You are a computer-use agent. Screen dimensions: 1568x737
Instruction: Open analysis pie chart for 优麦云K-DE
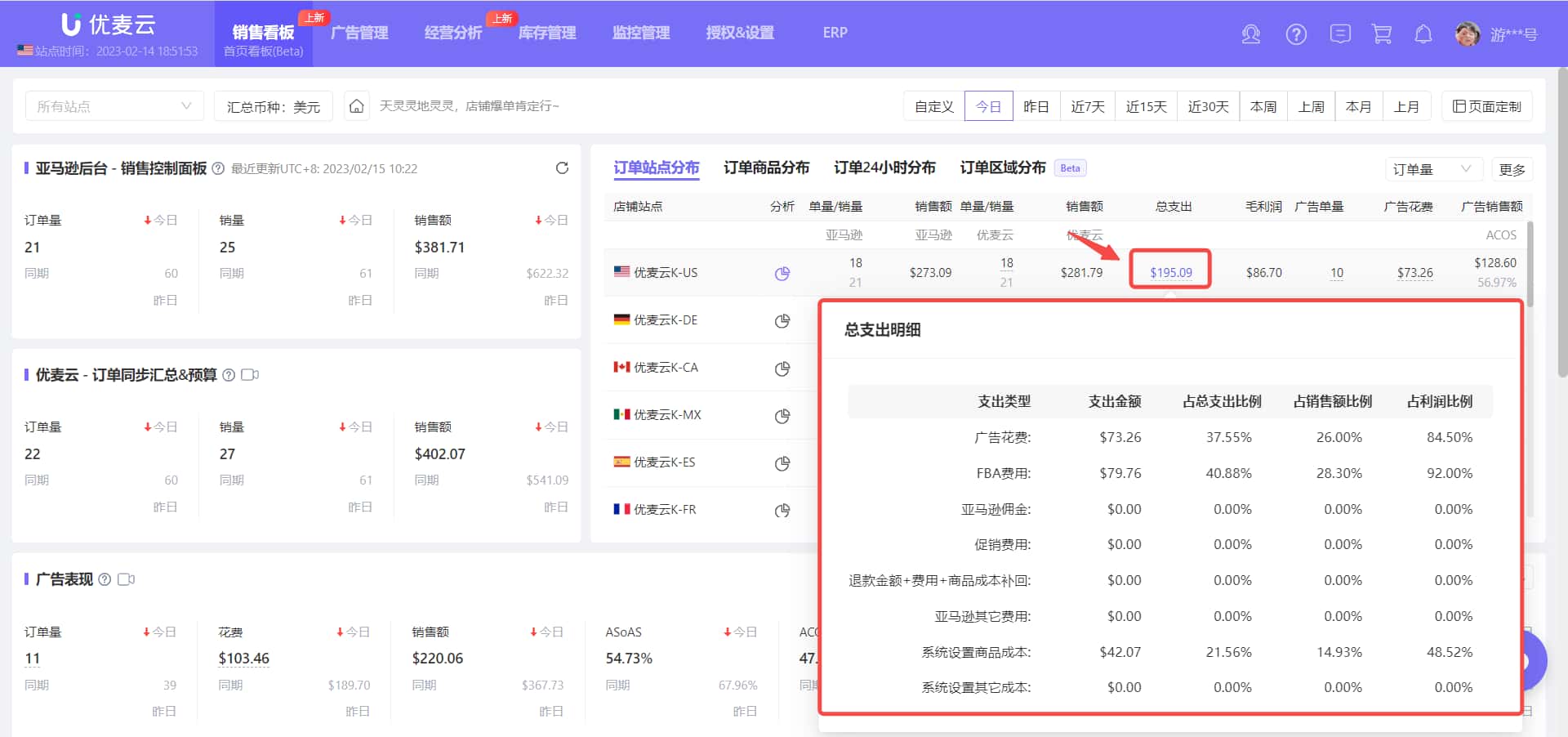782,320
